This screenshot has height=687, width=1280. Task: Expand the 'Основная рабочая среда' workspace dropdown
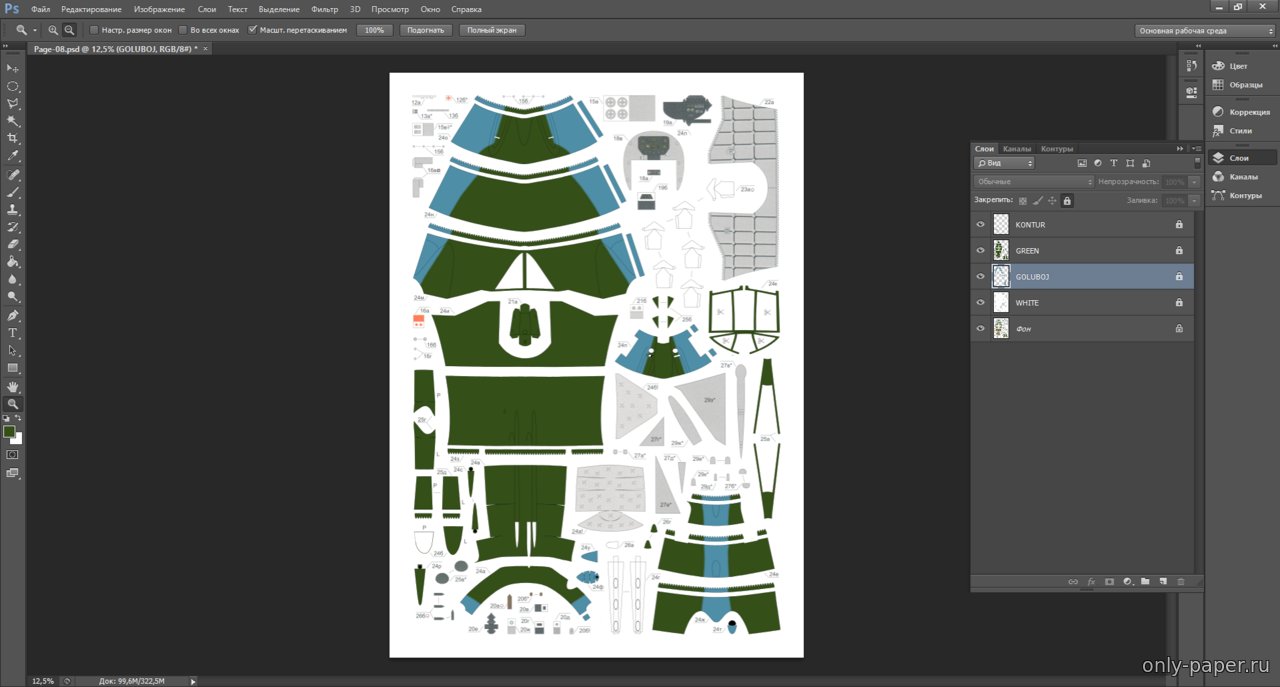pos(1204,31)
